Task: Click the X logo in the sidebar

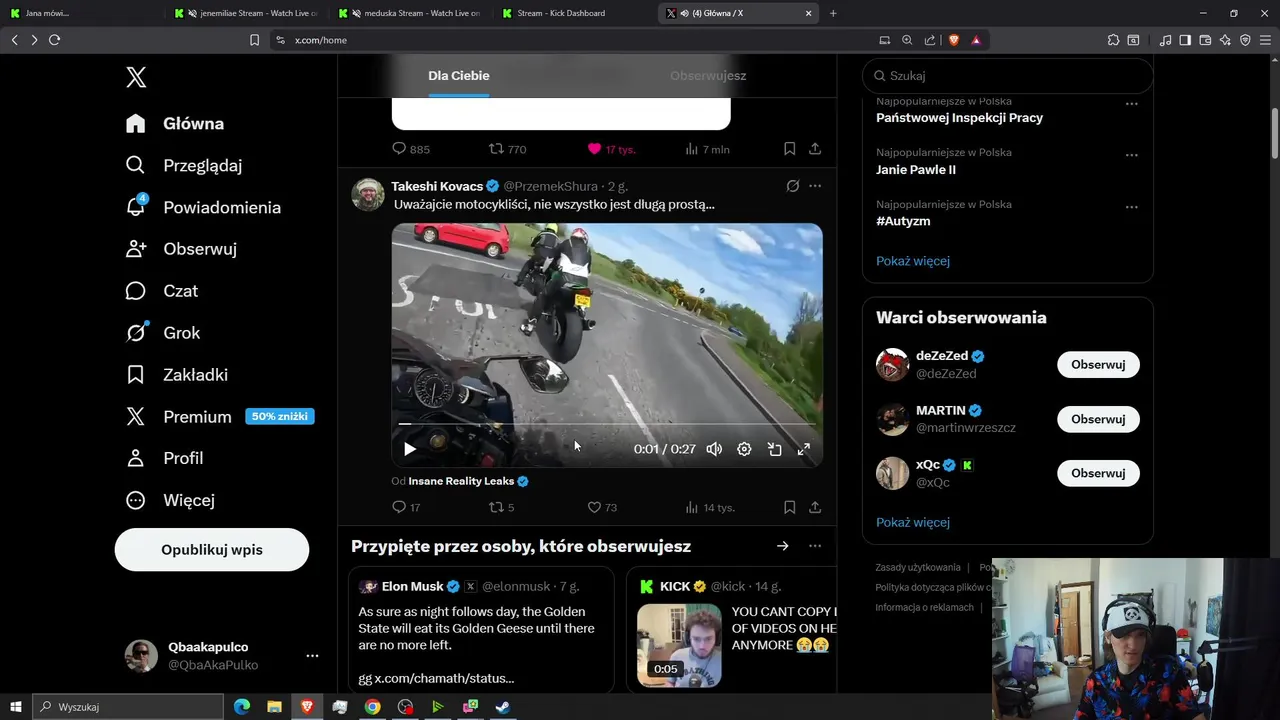Action: coord(136,77)
